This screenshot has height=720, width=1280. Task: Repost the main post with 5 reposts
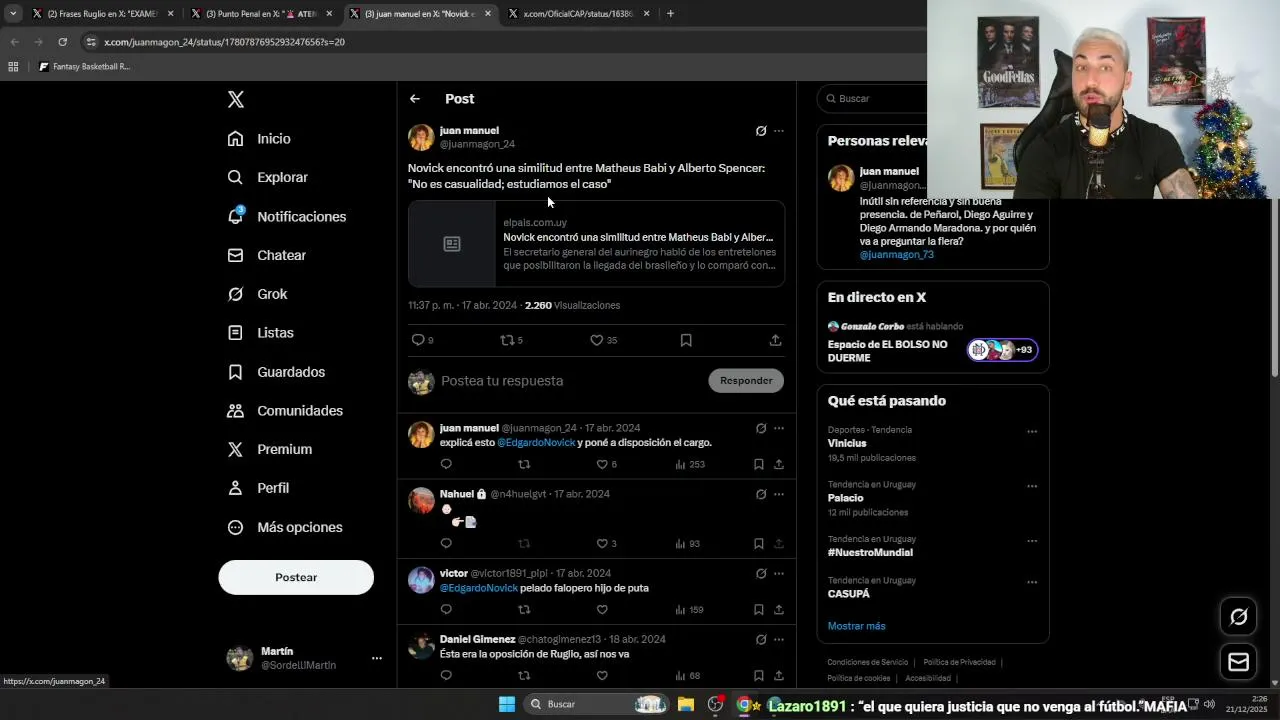(507, 340)
